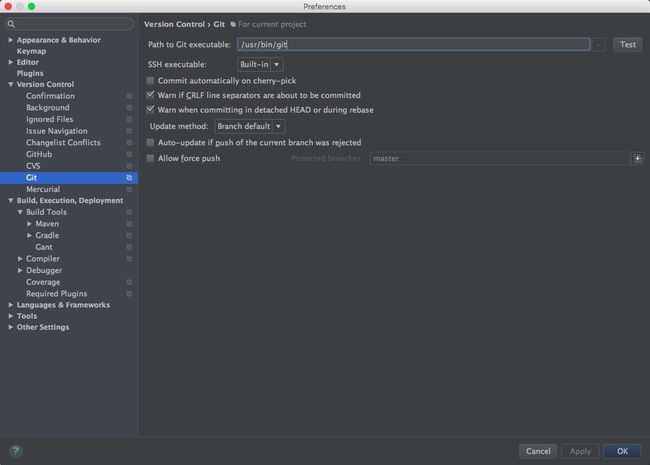Viewport: 650px width, 465px height.
Task: Focus the settings search box
Action: (x=69, y=24)
